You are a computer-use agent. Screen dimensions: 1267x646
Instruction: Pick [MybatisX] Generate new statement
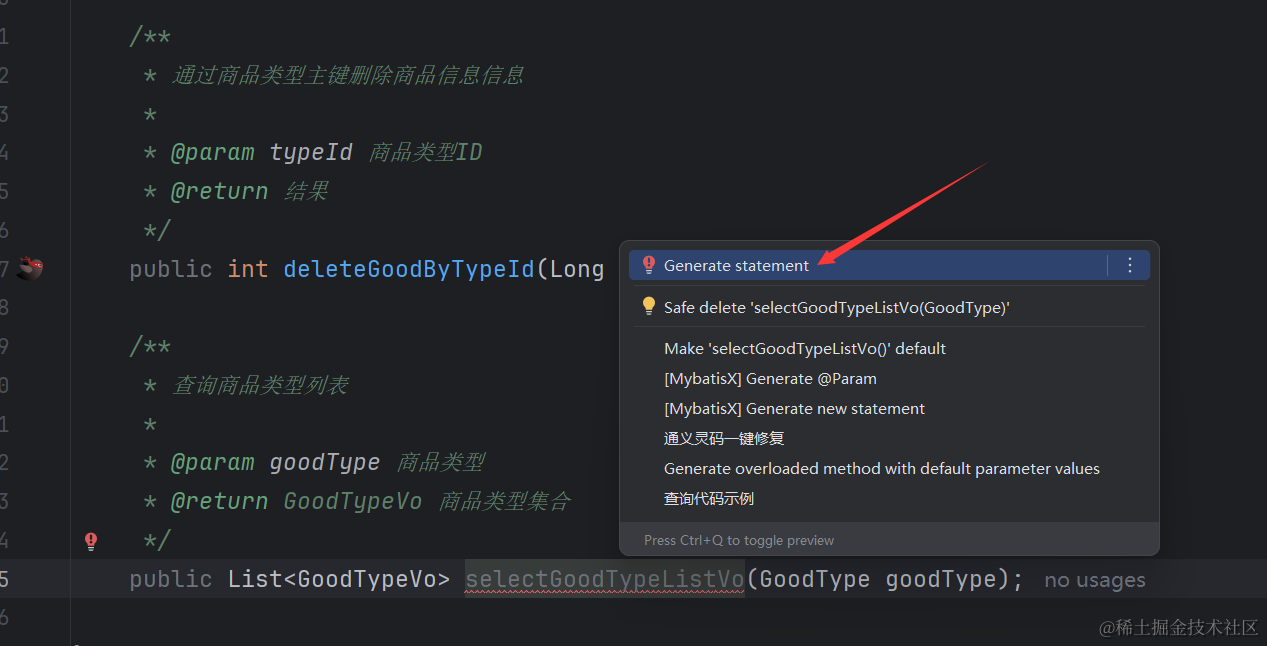794,409
